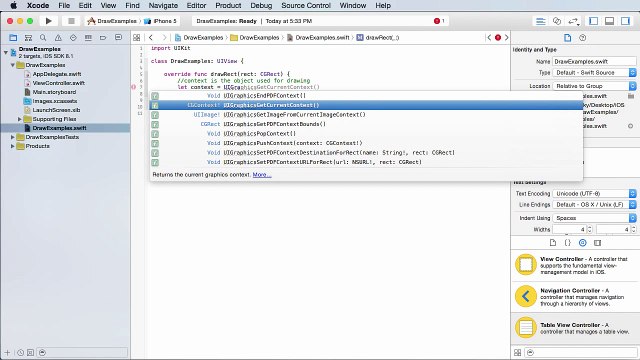This screenshot has width=640, height=360.
Task: Open the Type dropdown Default - Swift Source
Action: pos(594,73)
